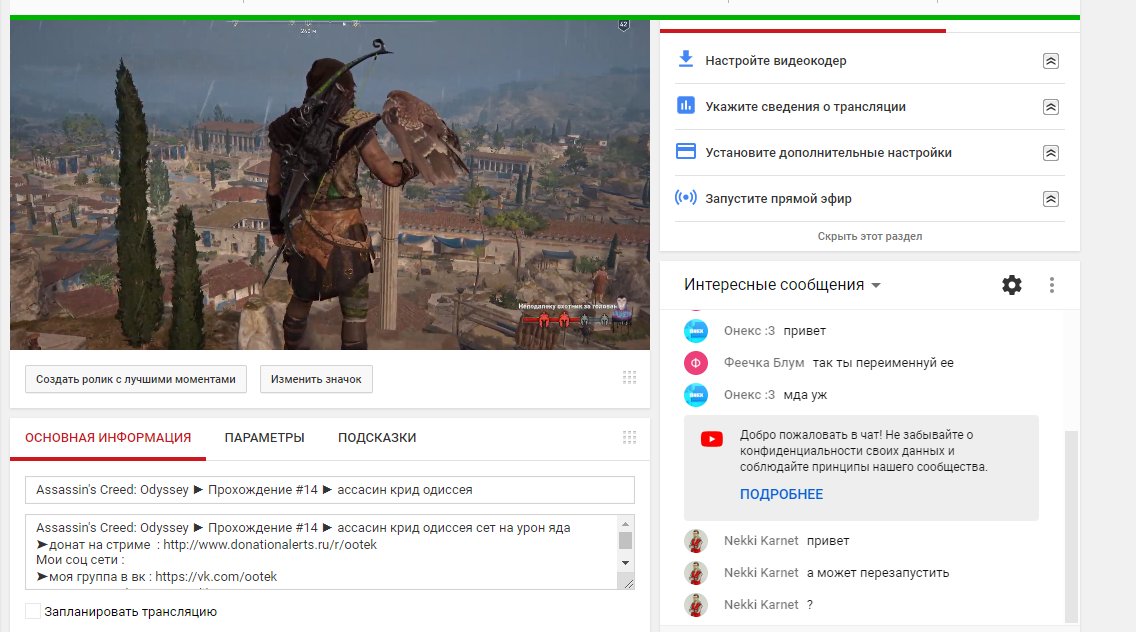Screen dimensions: 1136x632
Task: Click the broadcast icon beside Запустите прямой эфир
Action: pyautogui.click(x=685, y=197)
